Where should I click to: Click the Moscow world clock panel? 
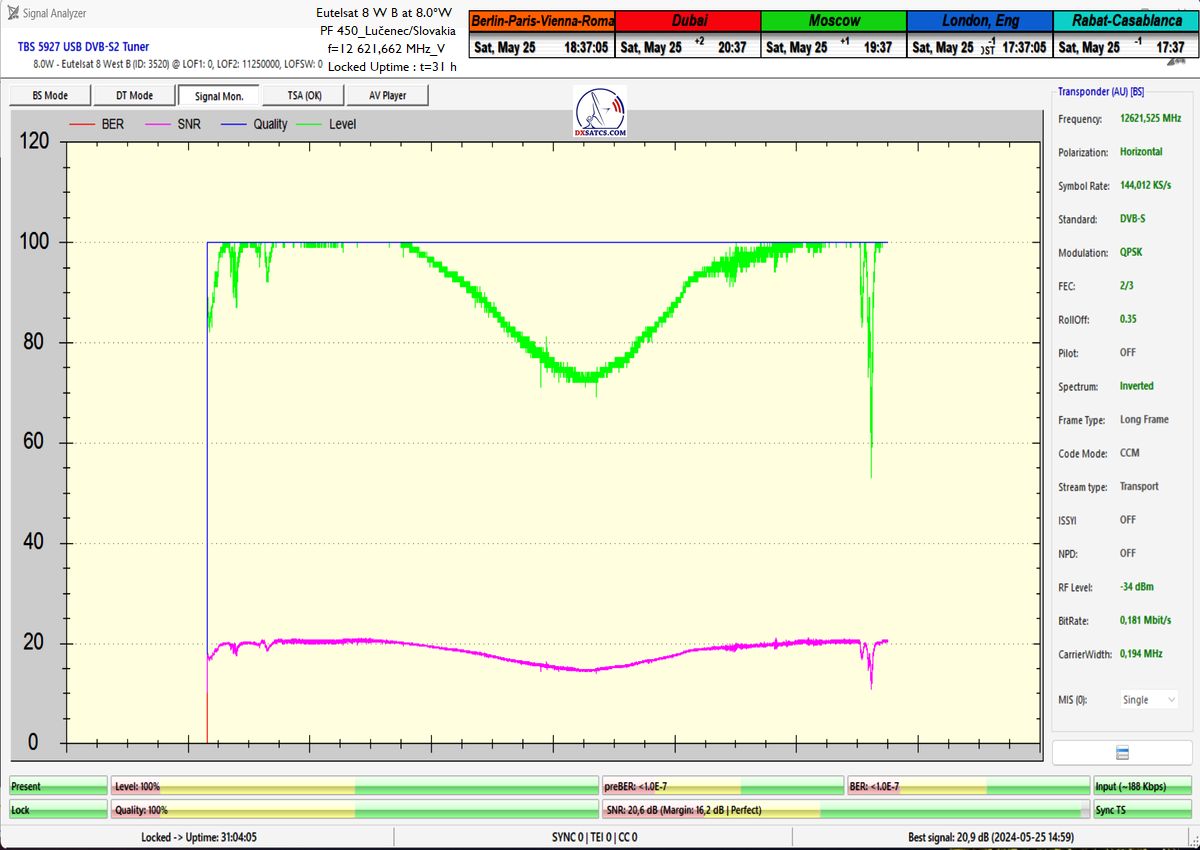tap(833, 35)
